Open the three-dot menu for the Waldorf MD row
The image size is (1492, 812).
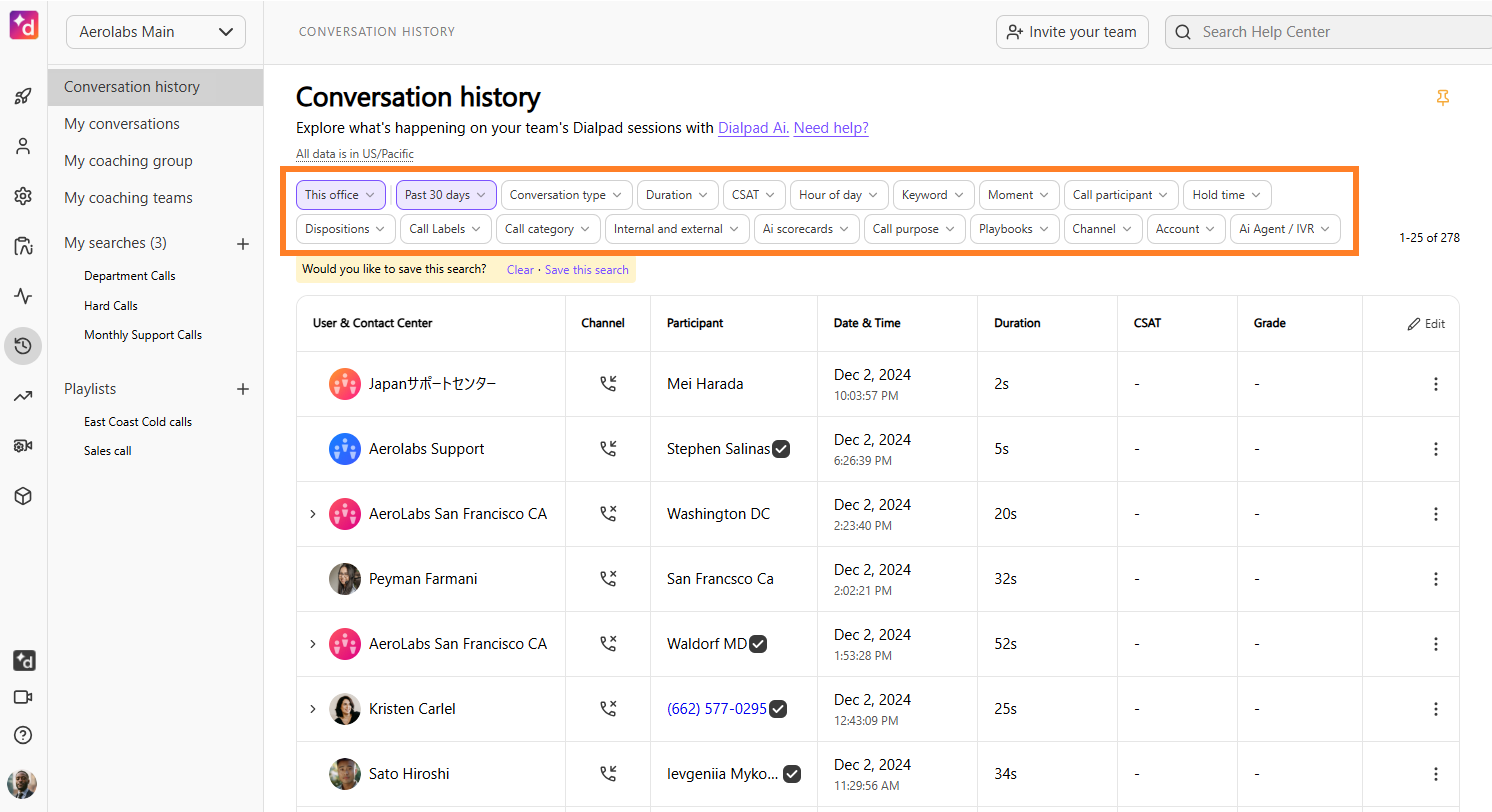[x=1436, y=644]
